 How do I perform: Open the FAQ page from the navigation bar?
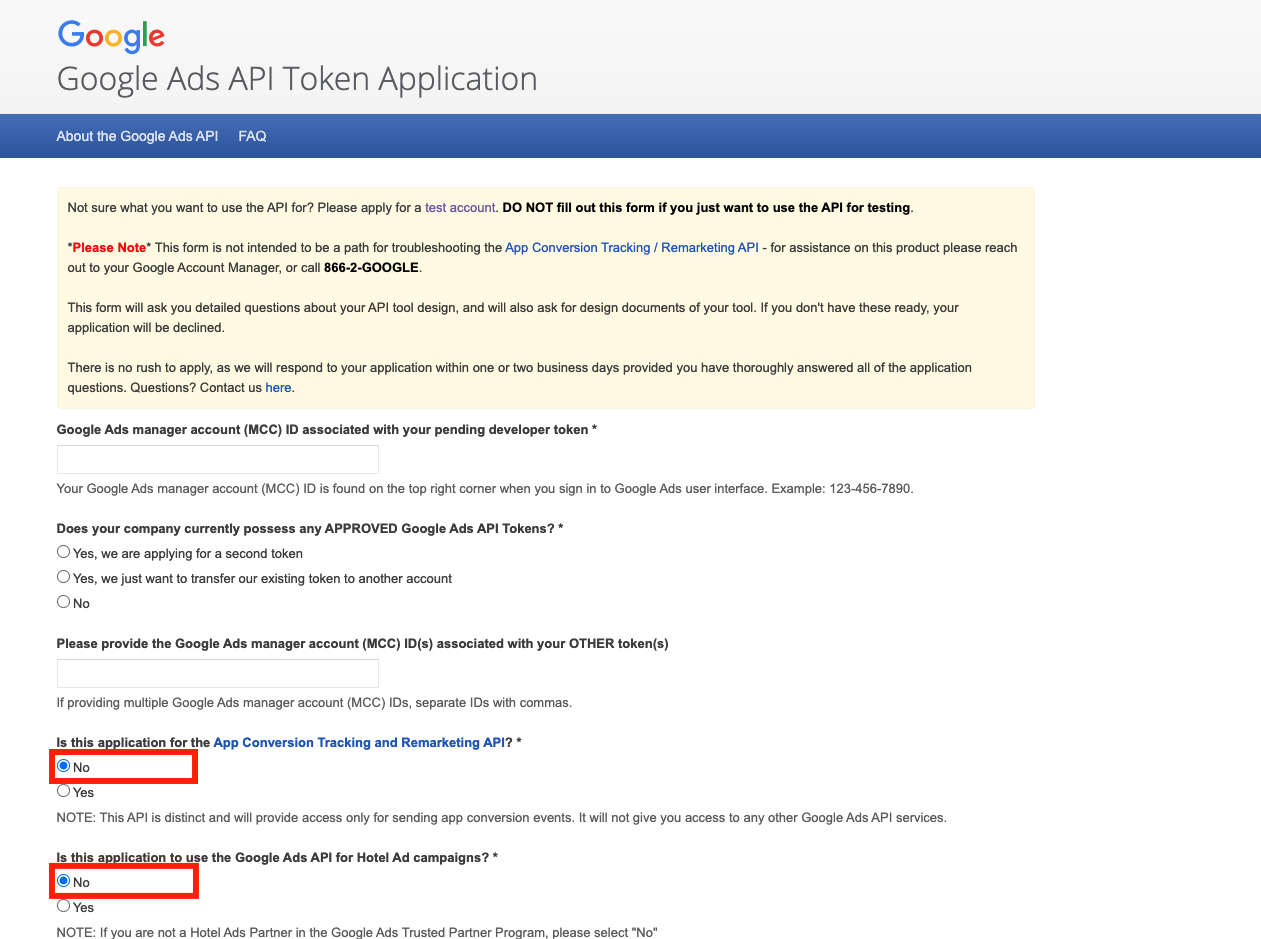pos(252,136)
